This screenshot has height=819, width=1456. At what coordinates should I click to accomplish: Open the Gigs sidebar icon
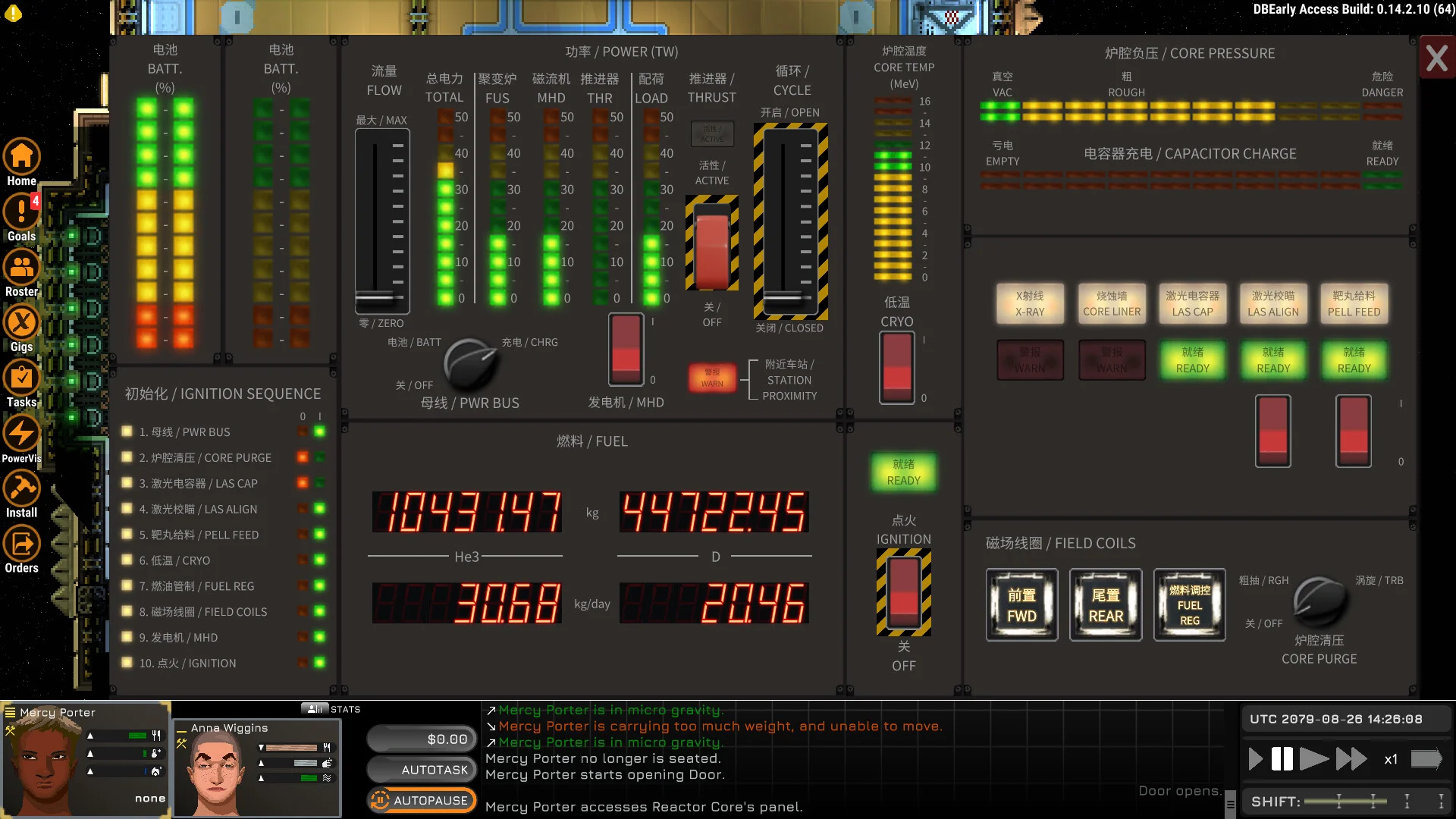coord(21,324)
